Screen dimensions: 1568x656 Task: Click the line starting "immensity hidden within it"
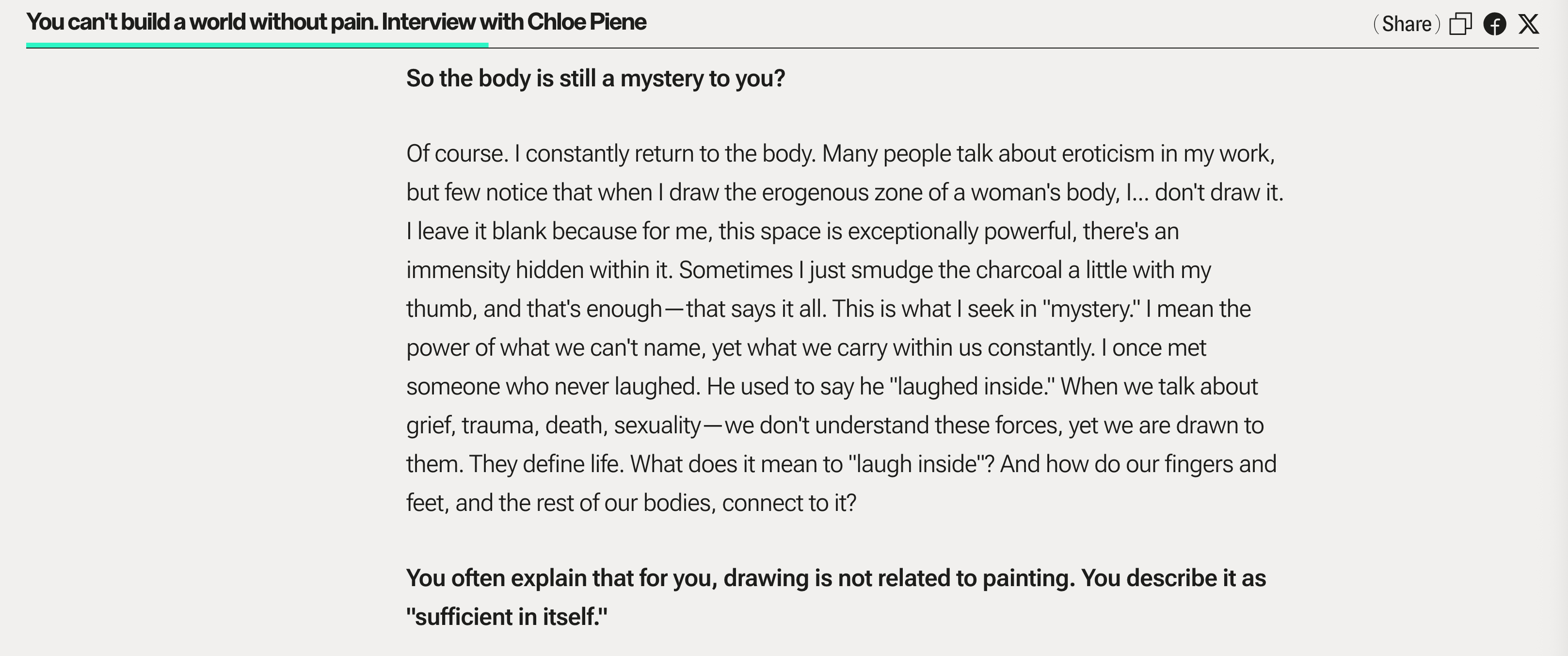808,270
